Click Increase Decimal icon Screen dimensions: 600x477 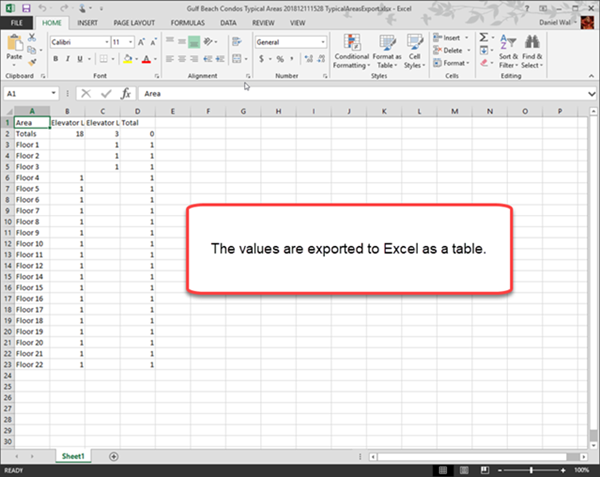click(309, 59)
